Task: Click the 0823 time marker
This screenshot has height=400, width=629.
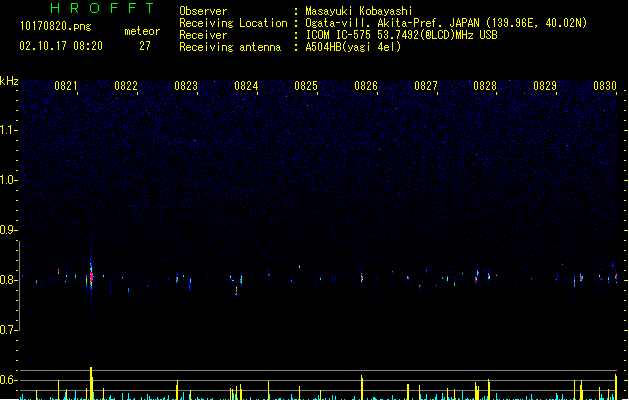Action: coord(186,86)
